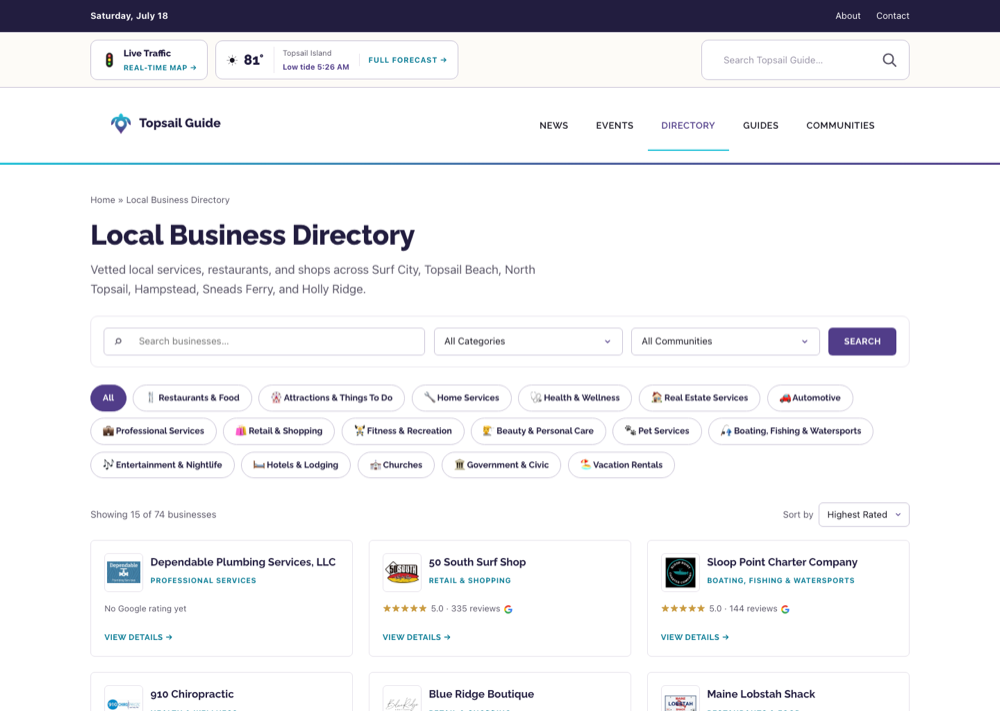Viewport: 1000px width, 711px height.
Task: View details for Sloop Point Charter Company
Action: coord(695,637)
